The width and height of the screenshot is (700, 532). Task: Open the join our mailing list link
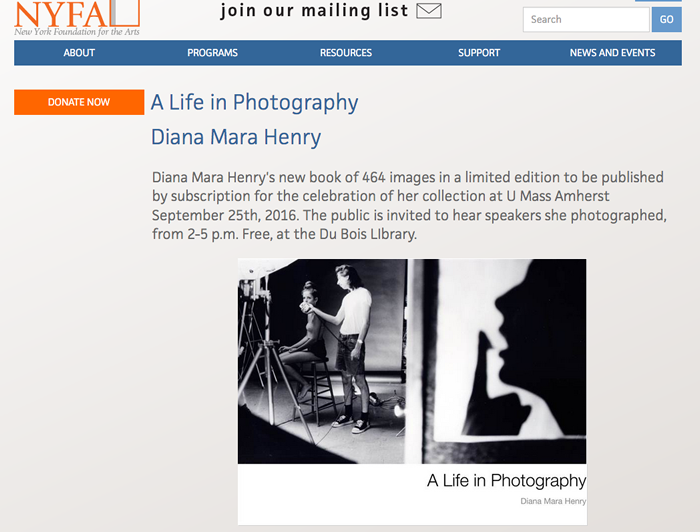314,11
